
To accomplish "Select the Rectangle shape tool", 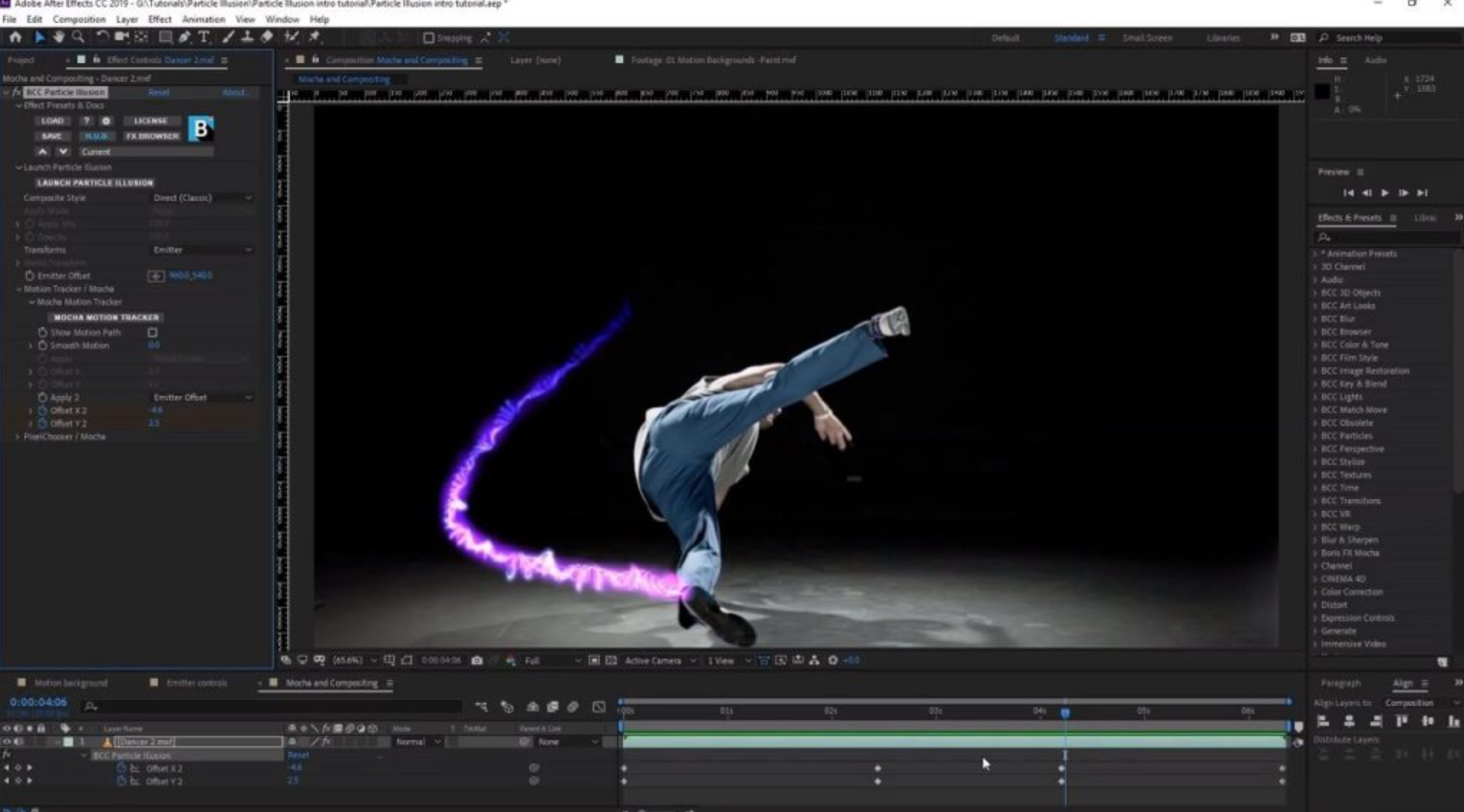I will [166, 37].
